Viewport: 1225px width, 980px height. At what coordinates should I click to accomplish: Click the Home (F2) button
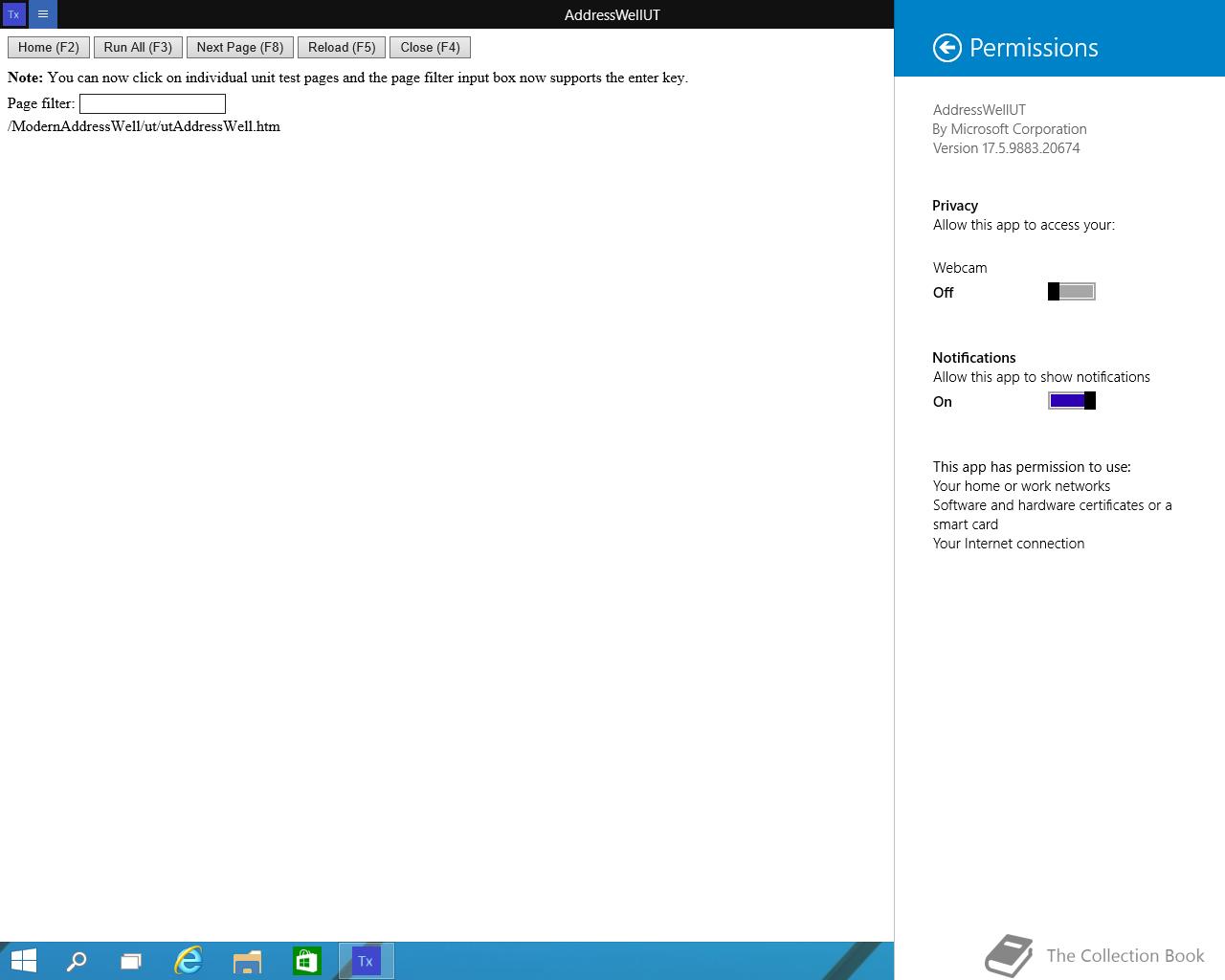coord(49,47)
